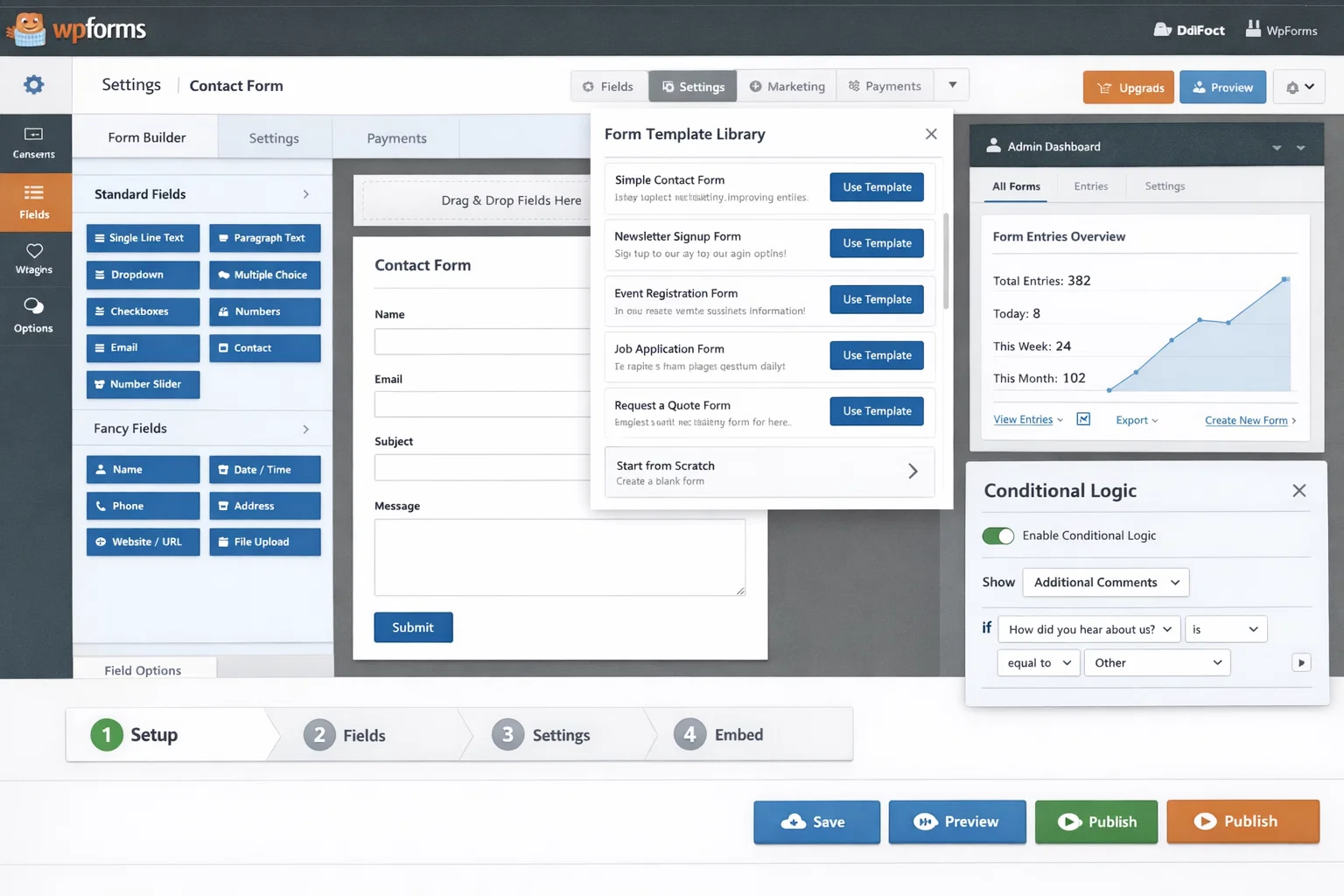Add the Number Slider field
Image resolution: width=1344 pixels, height=896 pixels.
coord(143,385)
